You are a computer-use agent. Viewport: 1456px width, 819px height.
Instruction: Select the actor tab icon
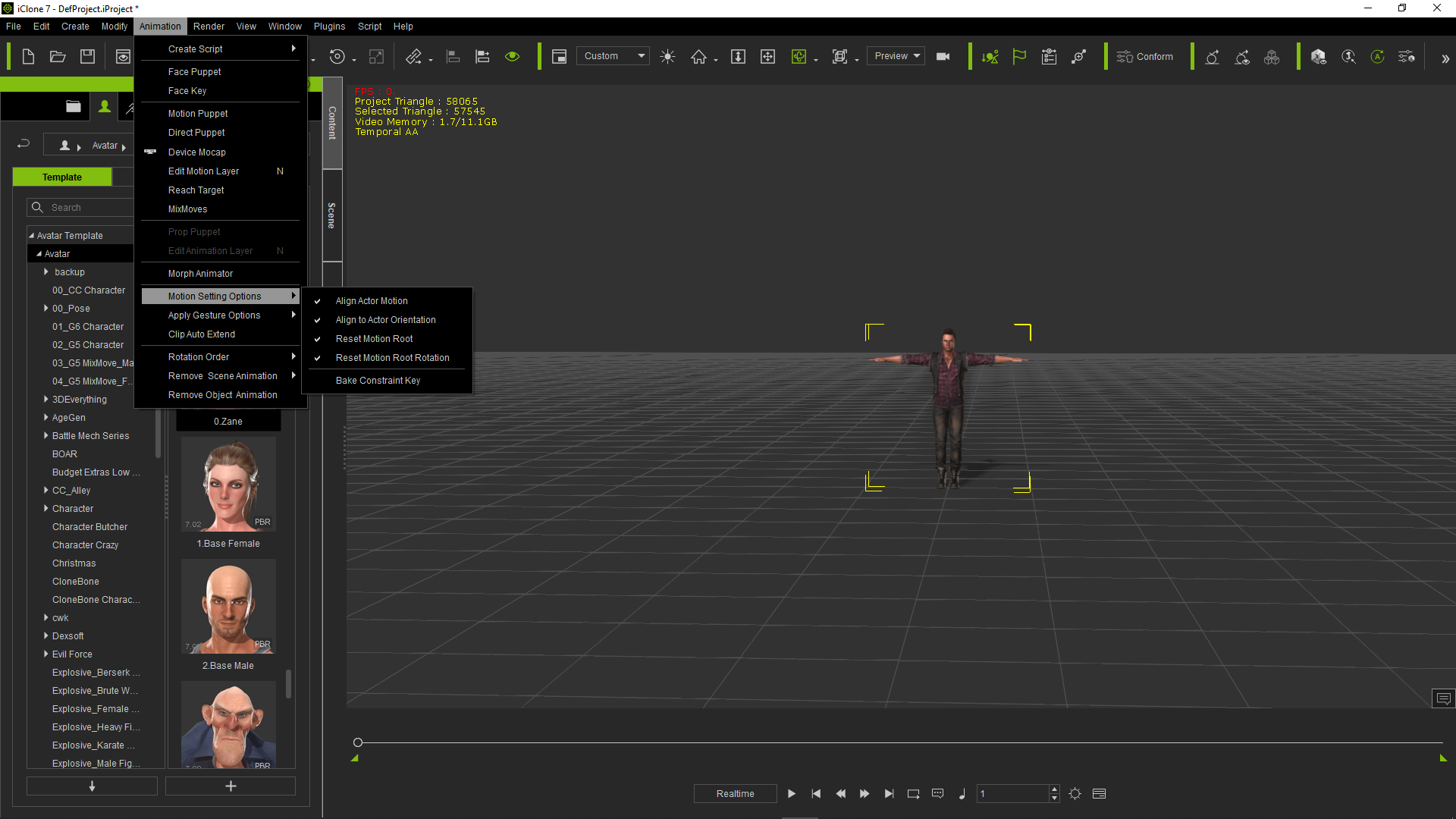point(105,106)
